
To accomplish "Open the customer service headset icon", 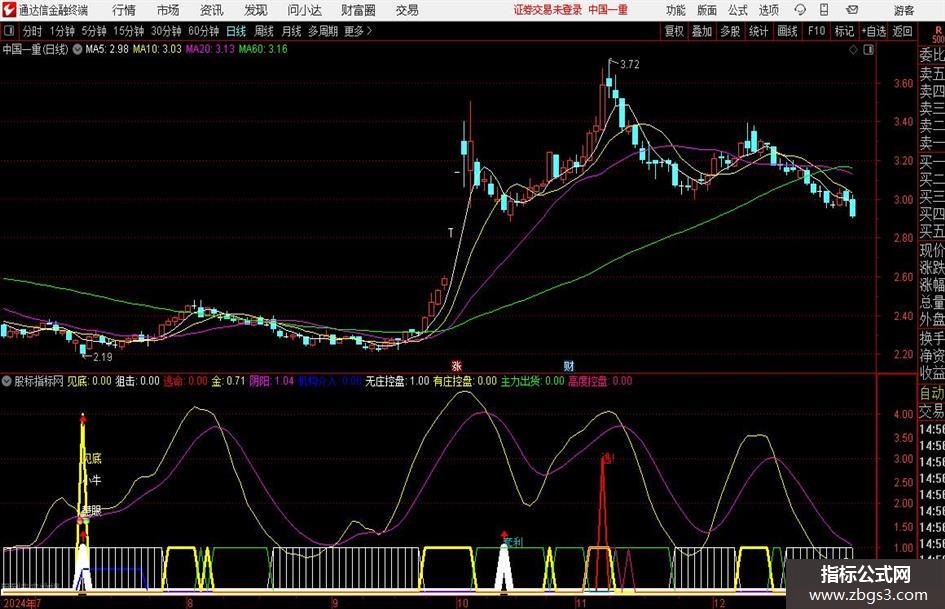I will click(x=800, y=10).
